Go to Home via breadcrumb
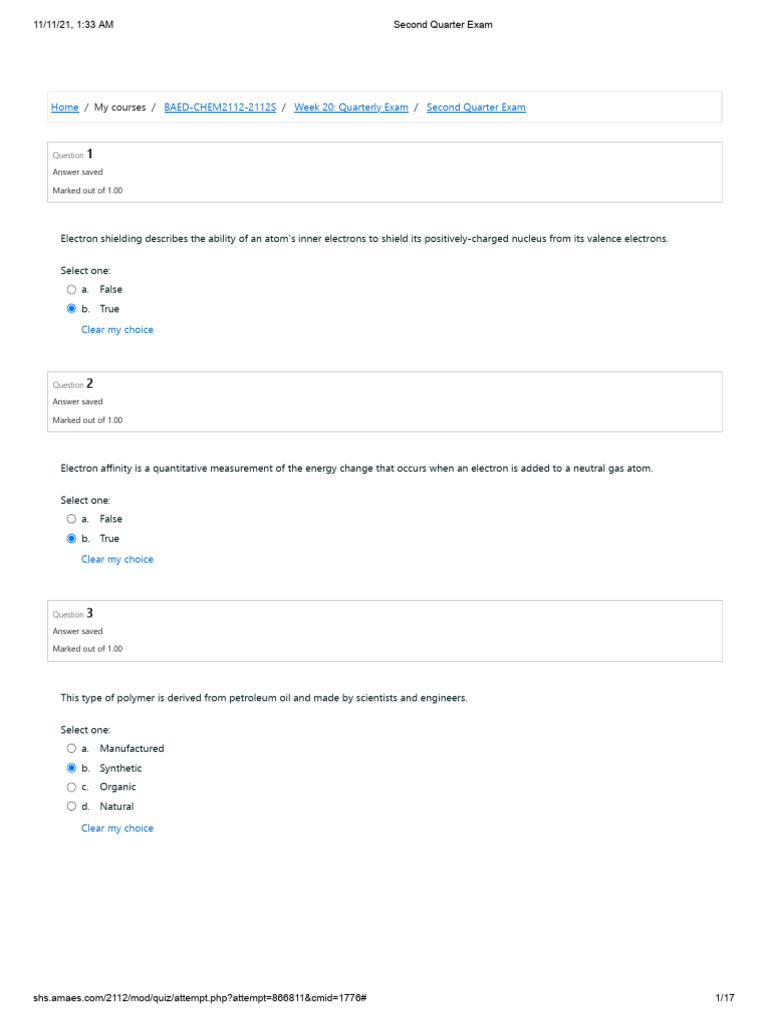Screen dimensions: 768x1024 click(x=65, y=107)
